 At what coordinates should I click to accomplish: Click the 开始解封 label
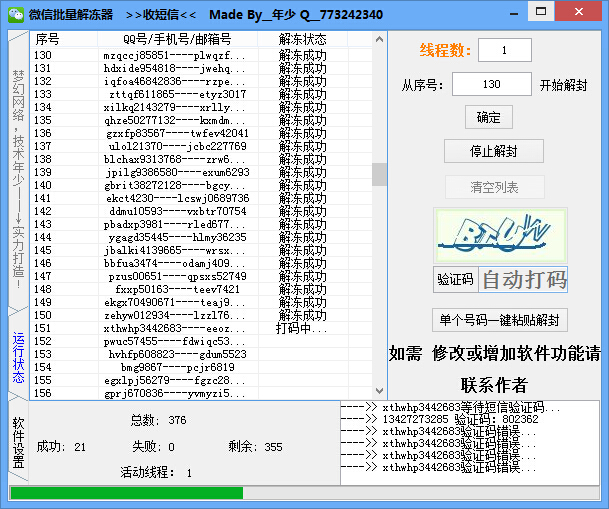(x=563, y=85)
